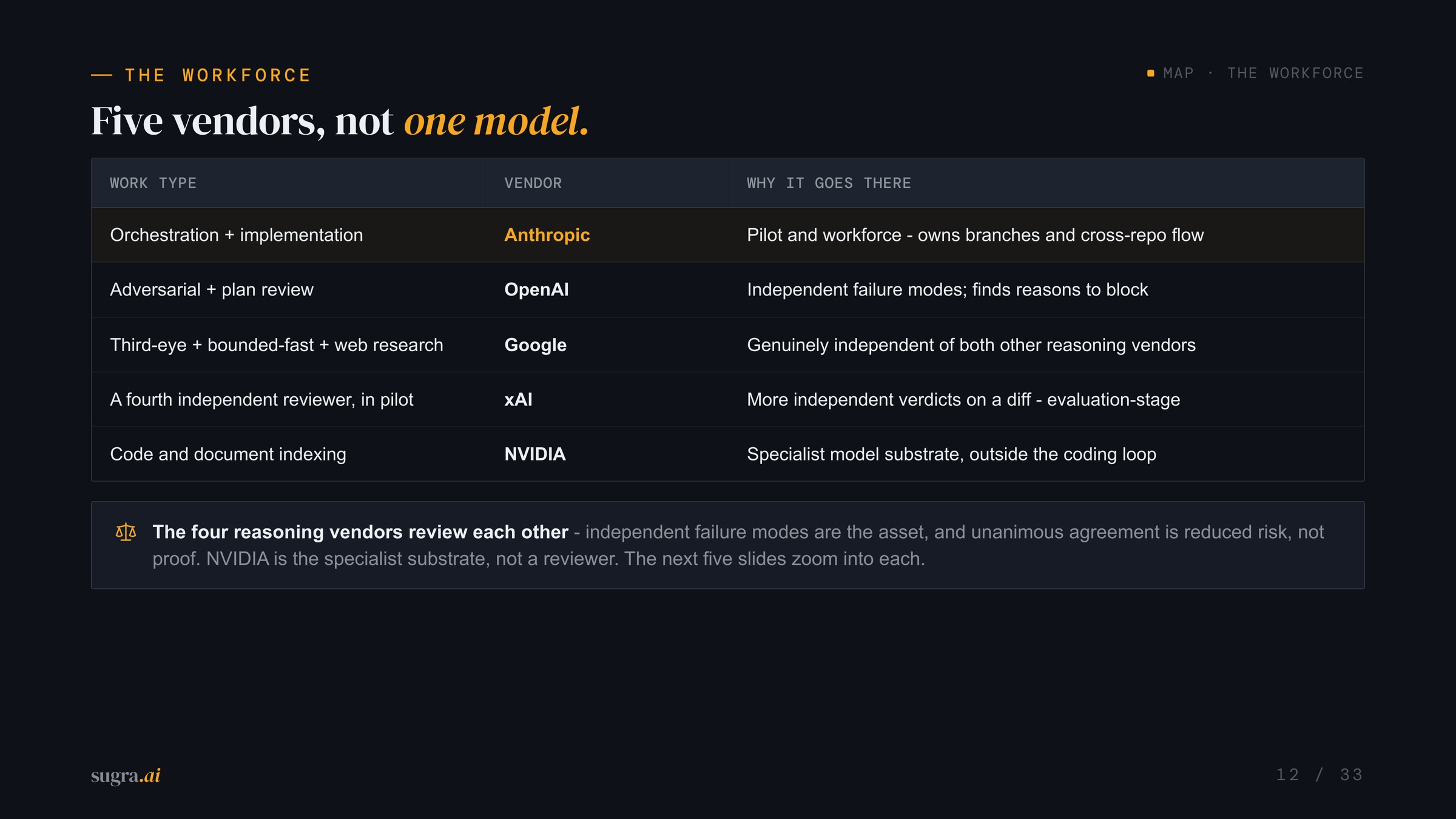Select the xAI vendor cell
This screenshot has width=1456, height=819.
pos(607,399)
